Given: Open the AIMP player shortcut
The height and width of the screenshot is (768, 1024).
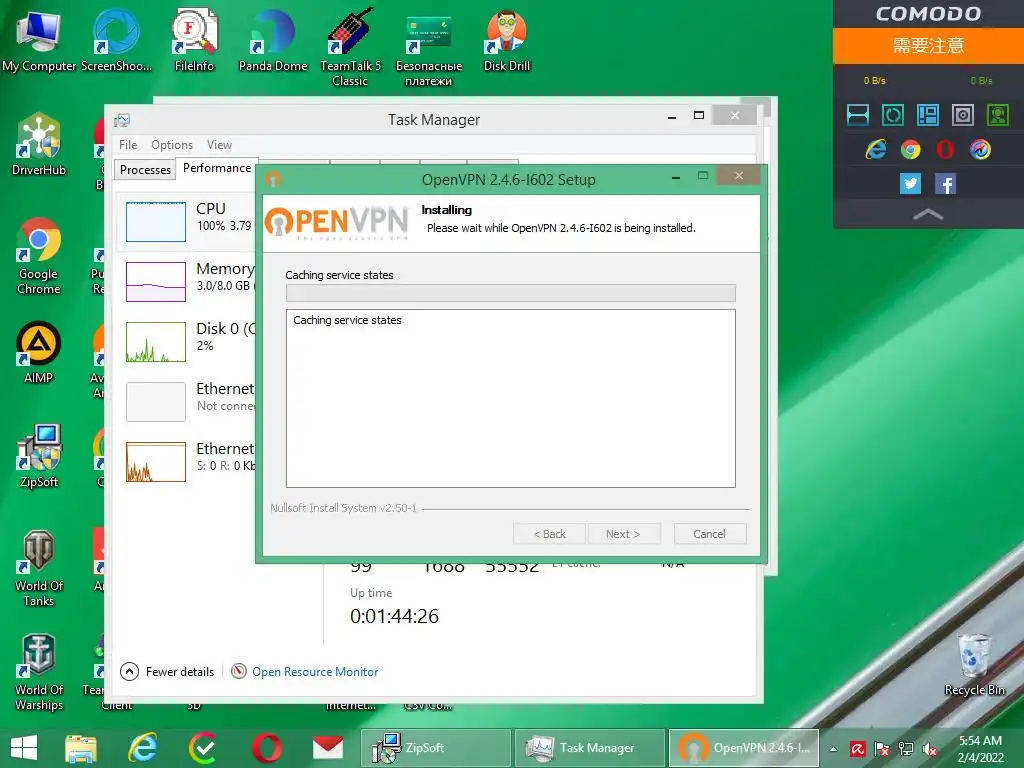Looking at the screenshot, I should (39, 353).
